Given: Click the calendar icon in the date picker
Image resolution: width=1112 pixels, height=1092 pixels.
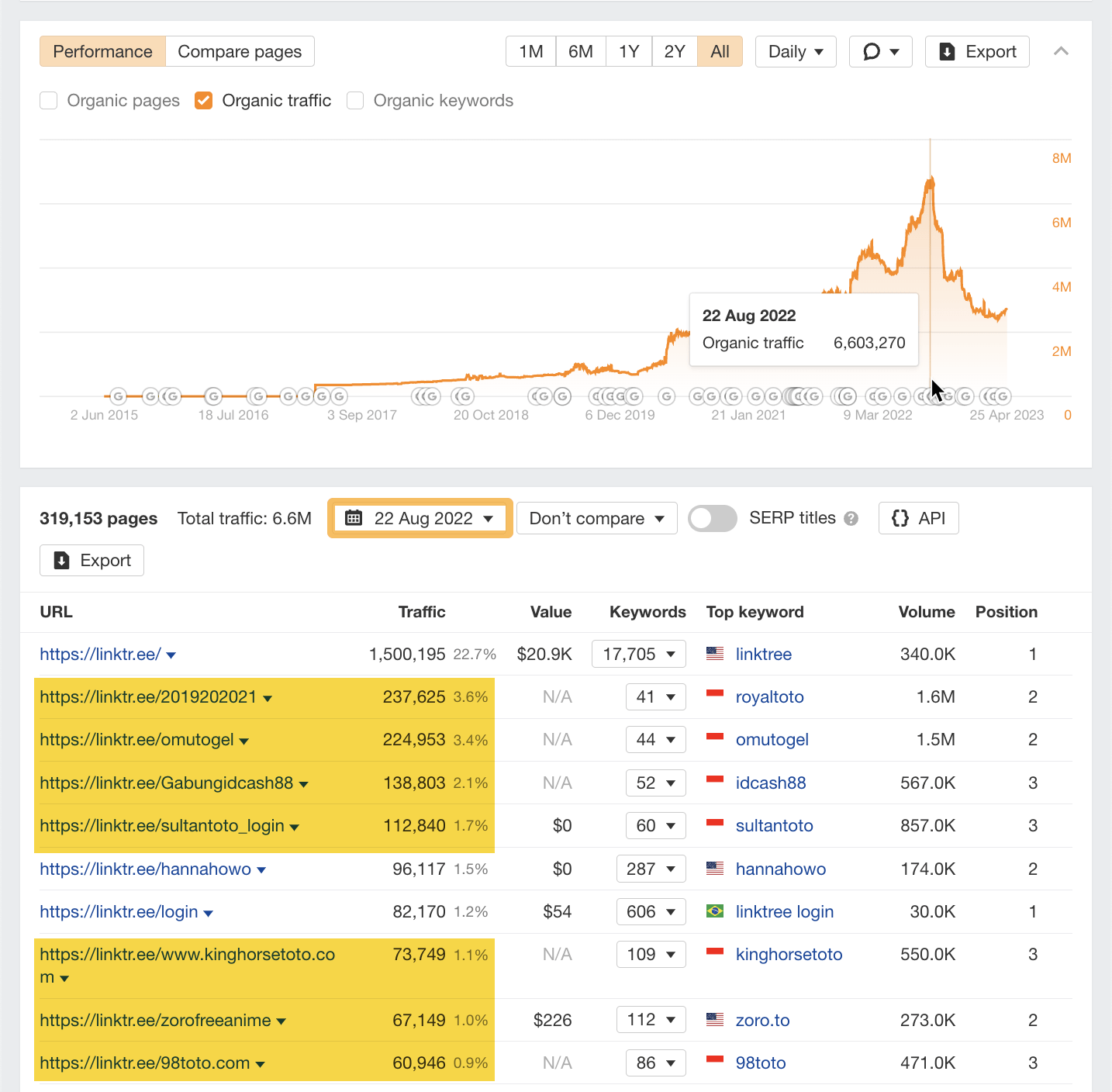Looking at the screenshot, I should [x=355, y=517].
